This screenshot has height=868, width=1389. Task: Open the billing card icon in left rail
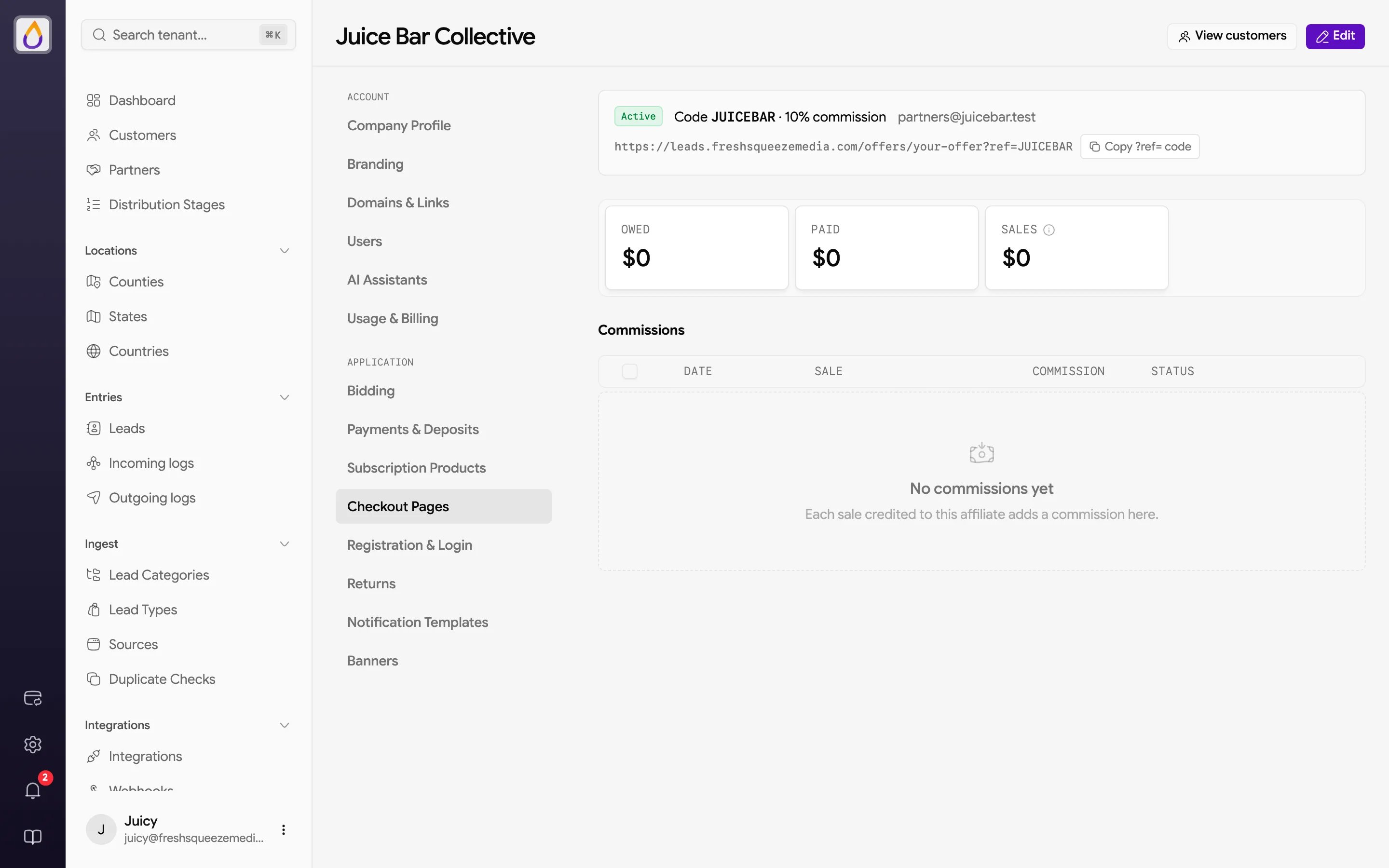pos(33,698)
